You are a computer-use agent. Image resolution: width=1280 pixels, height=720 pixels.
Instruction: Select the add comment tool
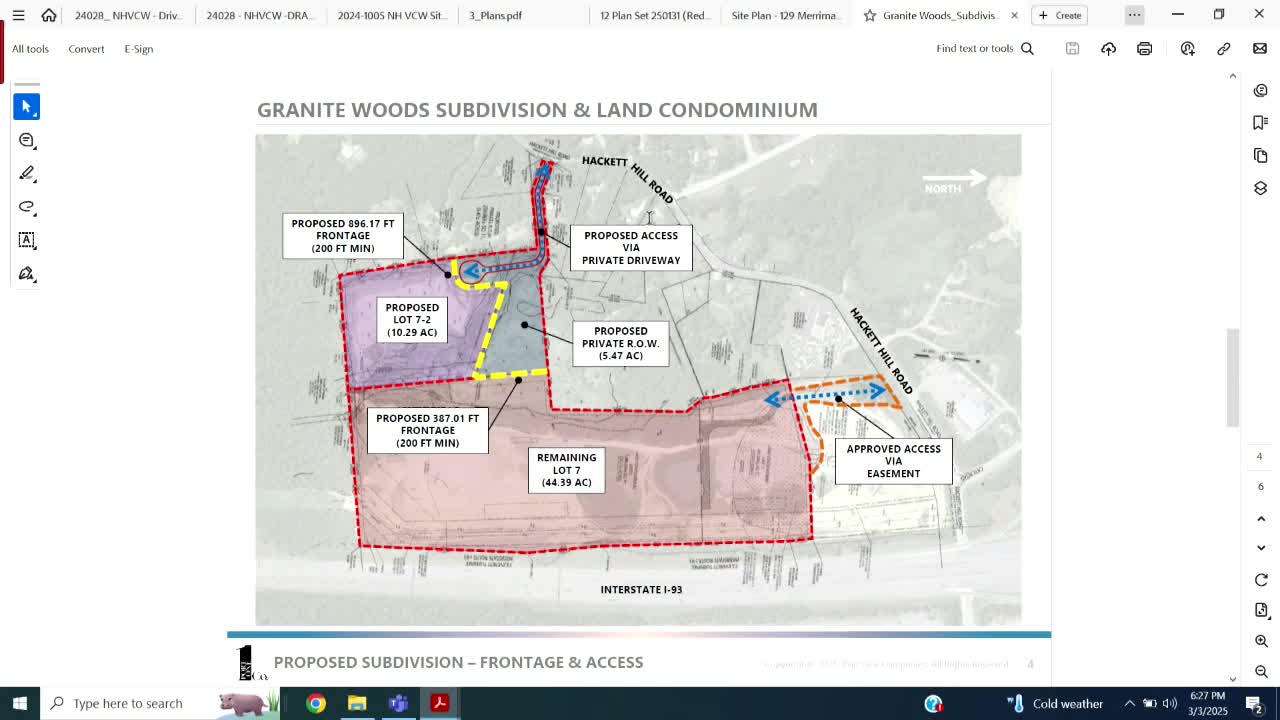[x=27, y=140]
